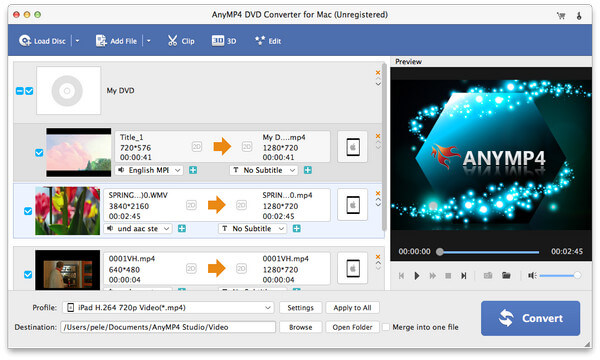Toggle the My DVD checkbox
Screen dimensions: 600x360
29,91
